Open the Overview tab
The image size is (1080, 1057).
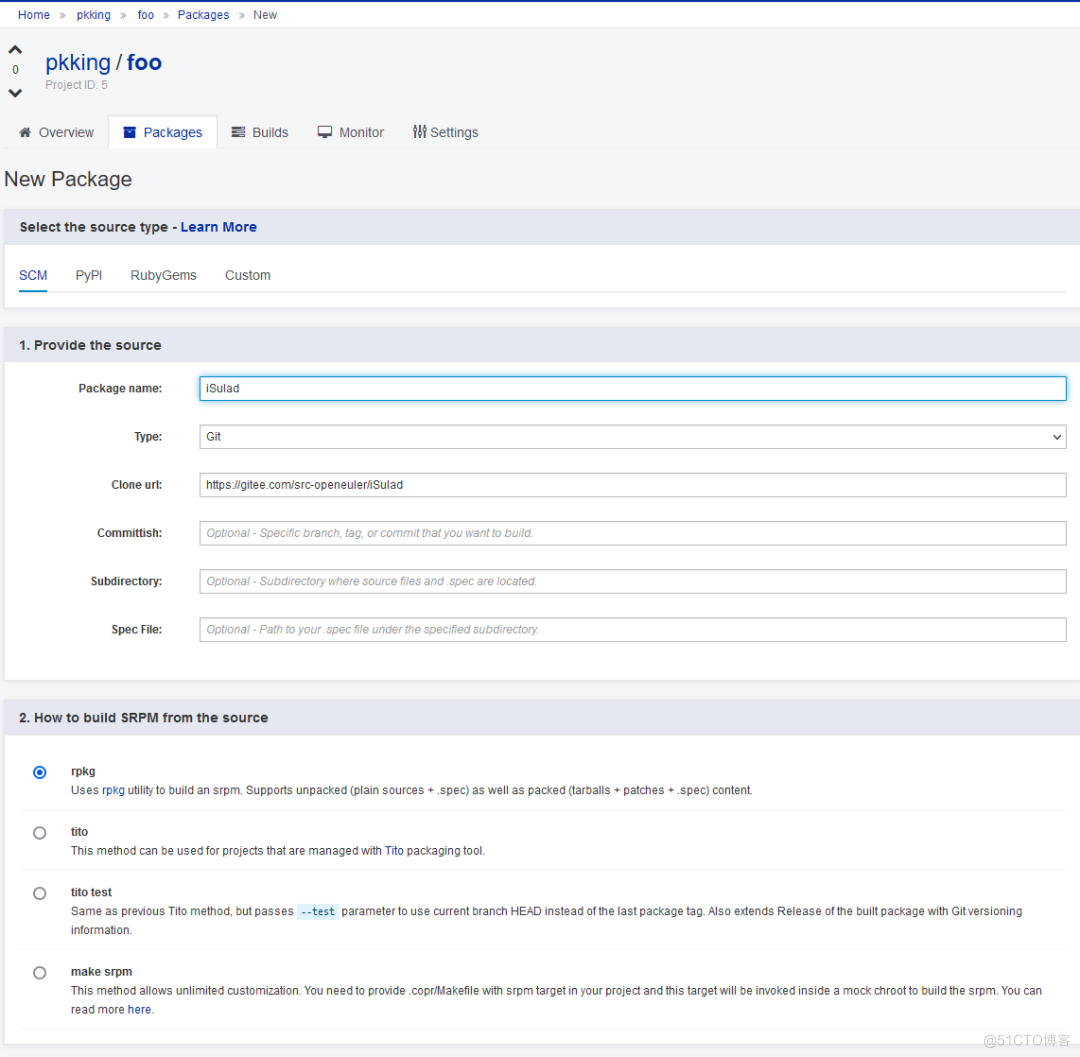click(x=56, y=132)
